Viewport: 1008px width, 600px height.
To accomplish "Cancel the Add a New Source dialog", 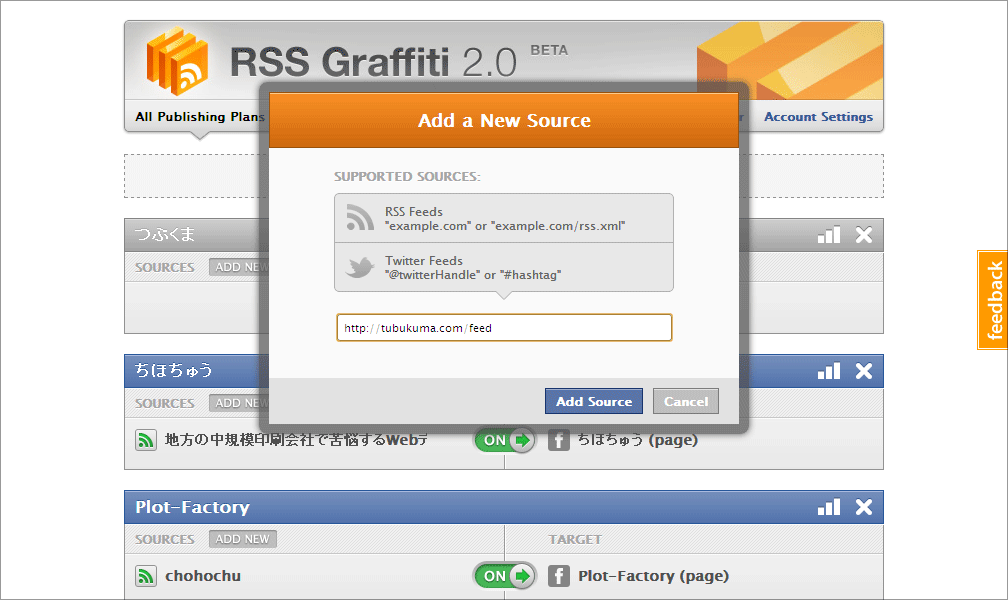I will [686, 401].
